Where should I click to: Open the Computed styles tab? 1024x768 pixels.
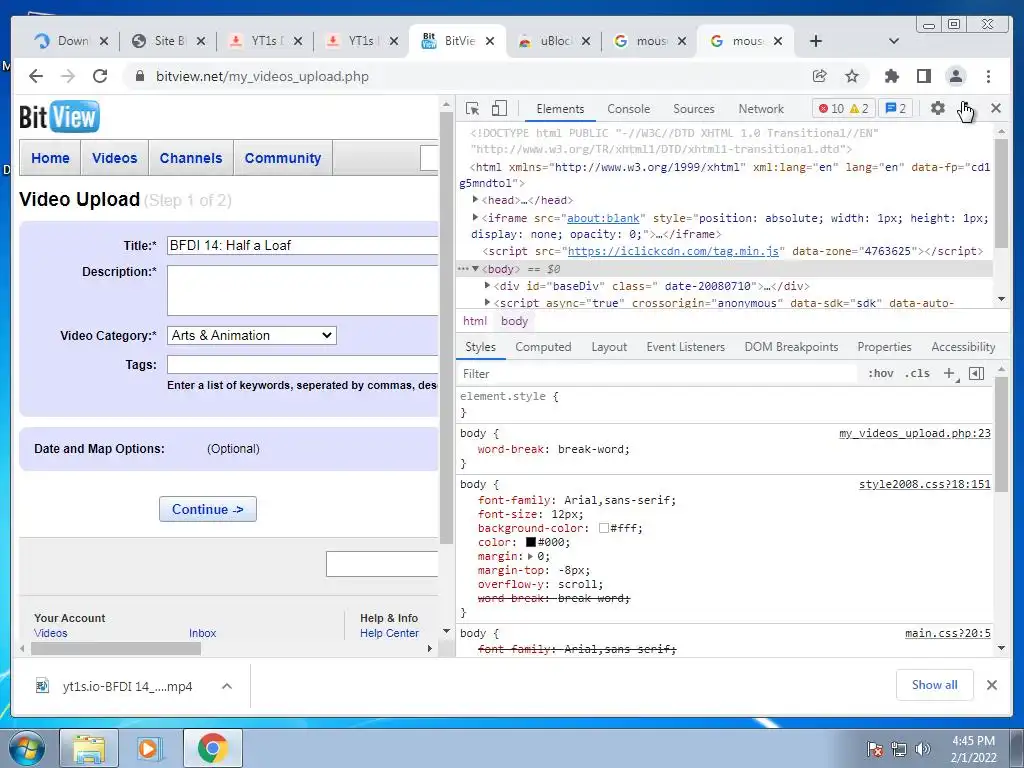coord(543,347)
